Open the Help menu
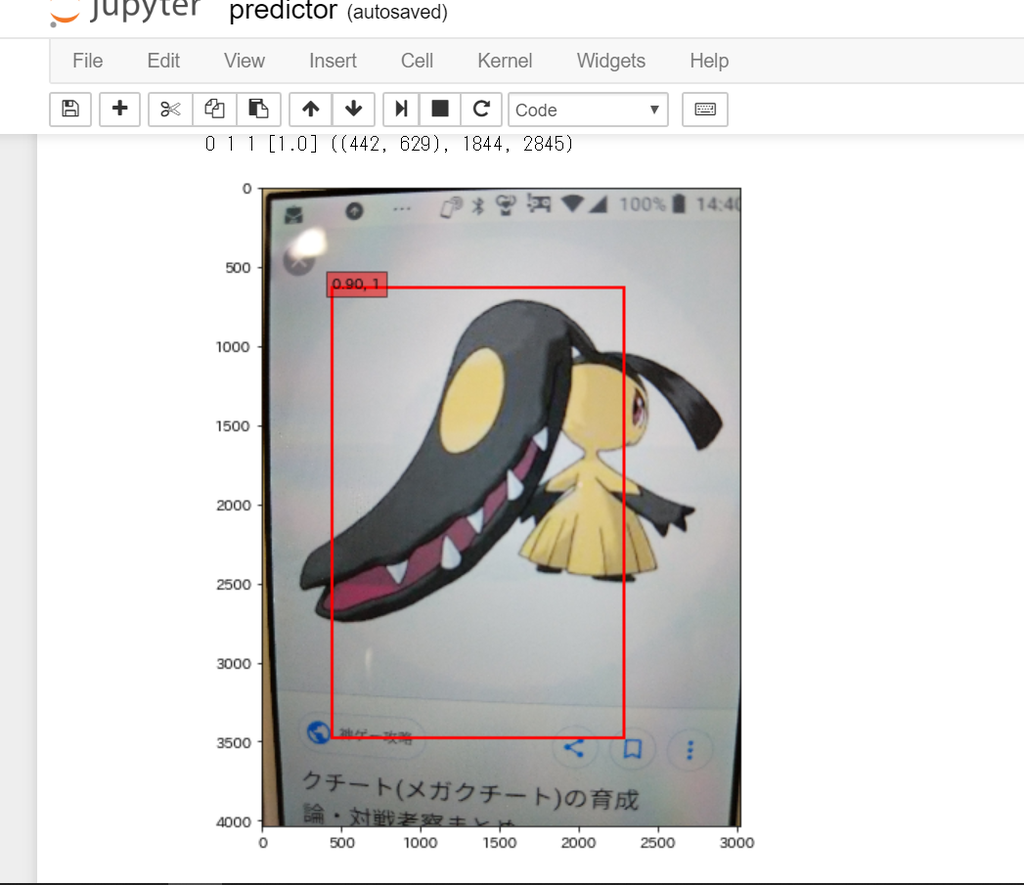 point(709,61)
